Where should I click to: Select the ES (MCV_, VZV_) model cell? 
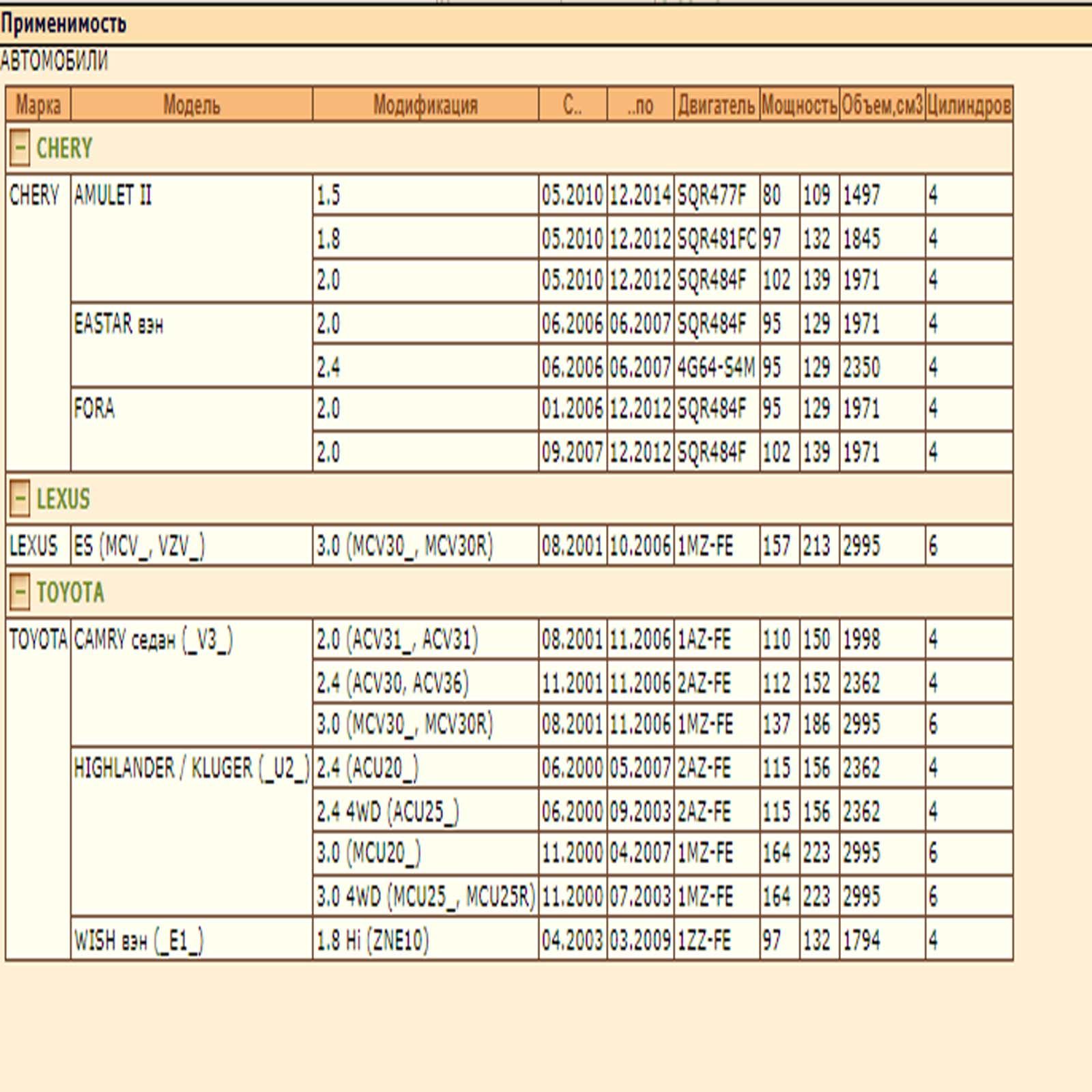[139, 546]
